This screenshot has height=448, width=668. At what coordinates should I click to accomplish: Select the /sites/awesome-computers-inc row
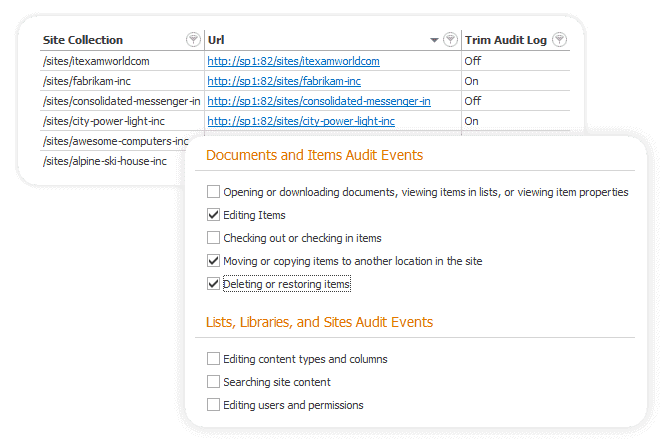115,141
